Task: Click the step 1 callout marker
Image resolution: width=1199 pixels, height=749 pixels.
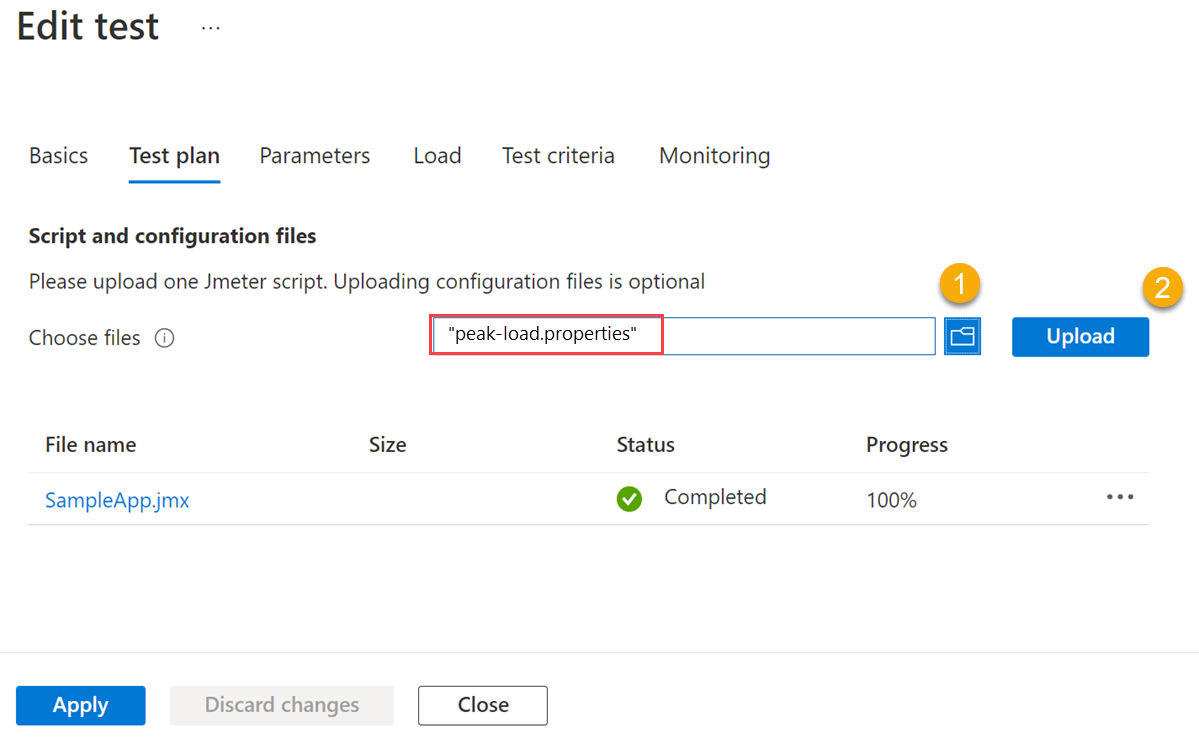Action: [x=959, y=284]
